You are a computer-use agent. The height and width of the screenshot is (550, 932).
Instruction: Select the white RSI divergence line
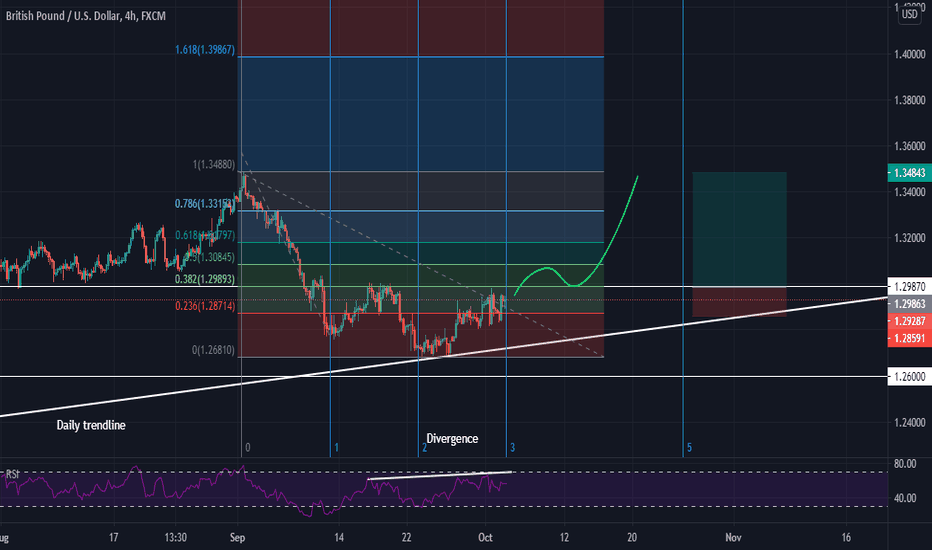tap(440, 476)
